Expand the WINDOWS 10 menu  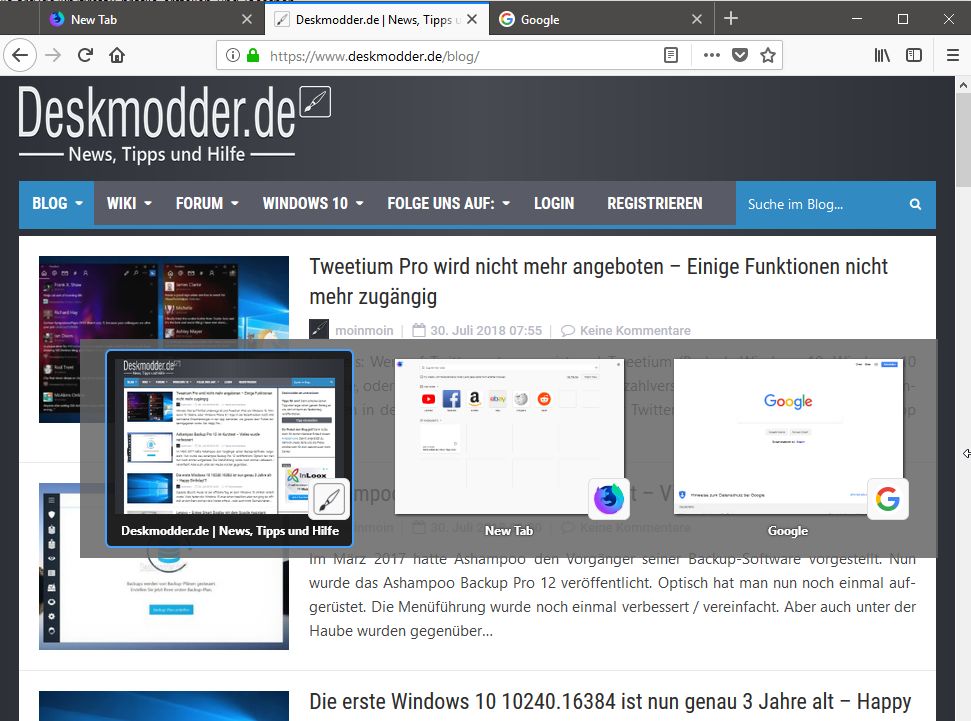313,203
